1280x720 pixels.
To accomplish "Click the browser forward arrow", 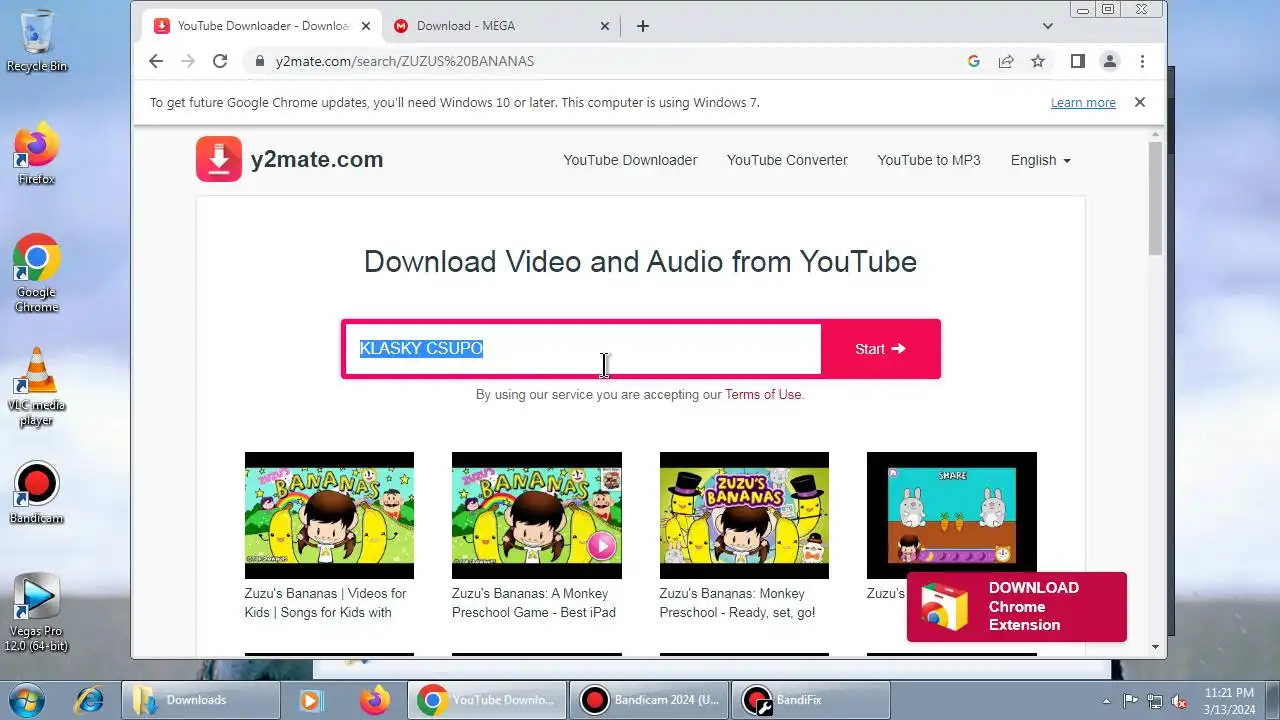I will click(188, 61).
